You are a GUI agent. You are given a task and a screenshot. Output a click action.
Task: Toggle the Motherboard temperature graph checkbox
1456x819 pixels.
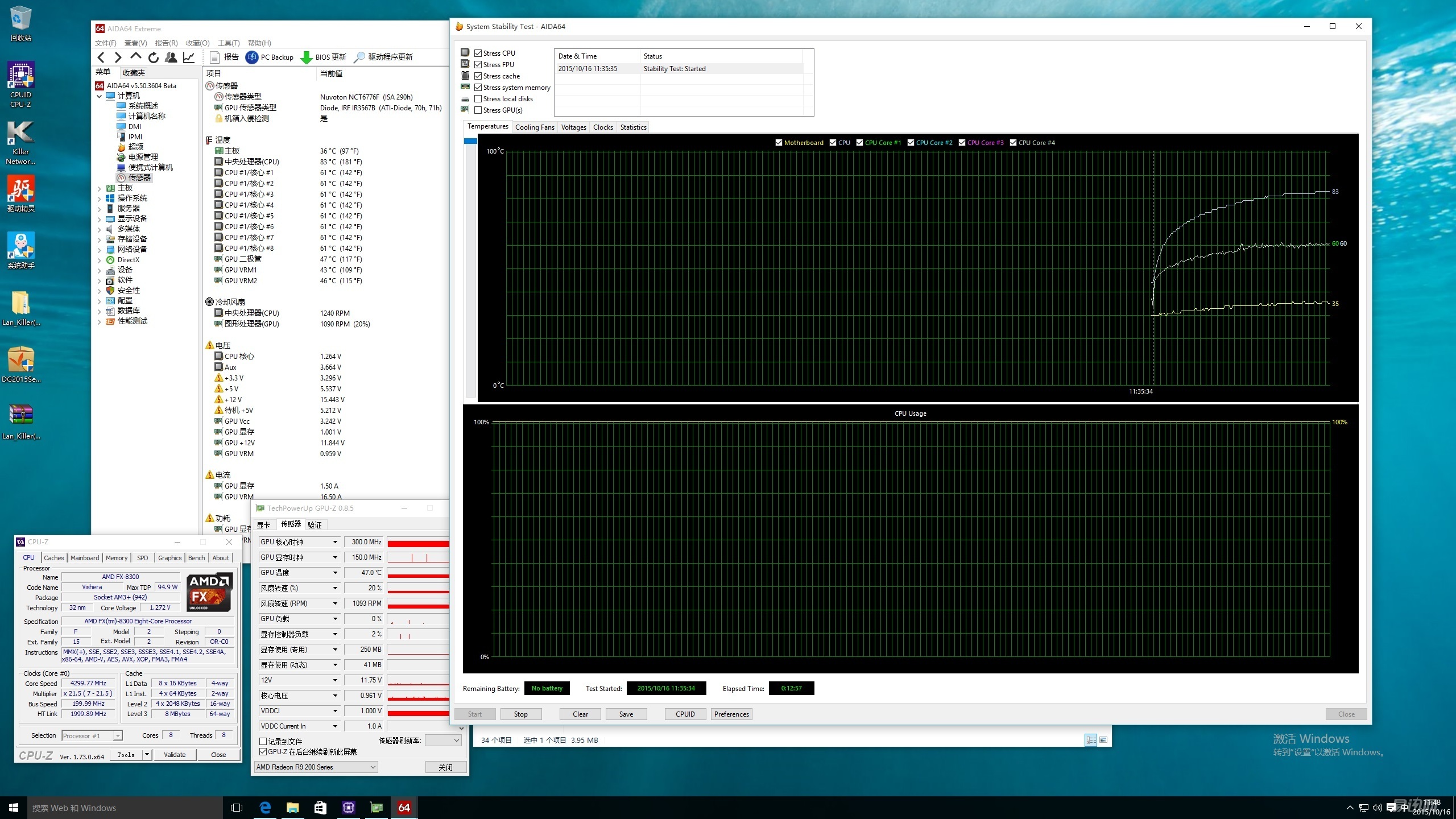click(x=779, y=143)
